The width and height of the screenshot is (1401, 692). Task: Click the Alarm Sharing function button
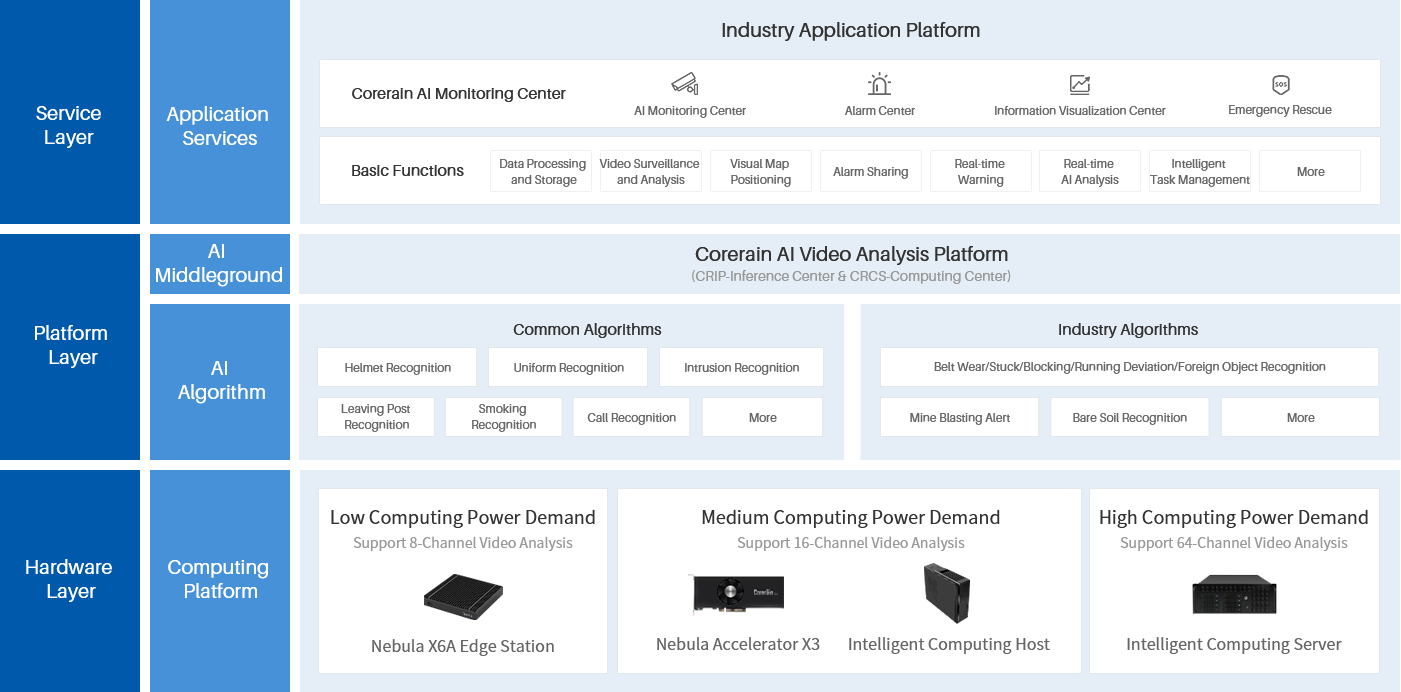click(x=870, y=170)
